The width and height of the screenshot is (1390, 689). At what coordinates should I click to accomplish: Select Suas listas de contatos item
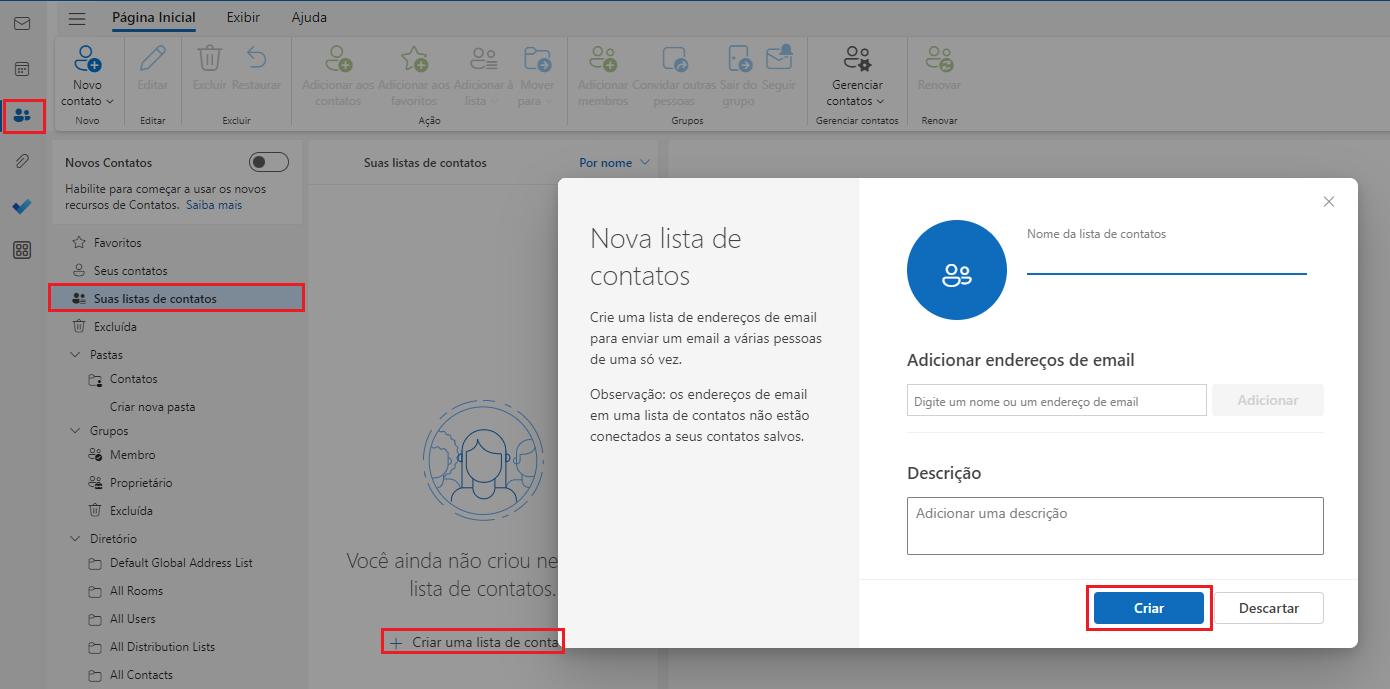[x=177, y=299]
